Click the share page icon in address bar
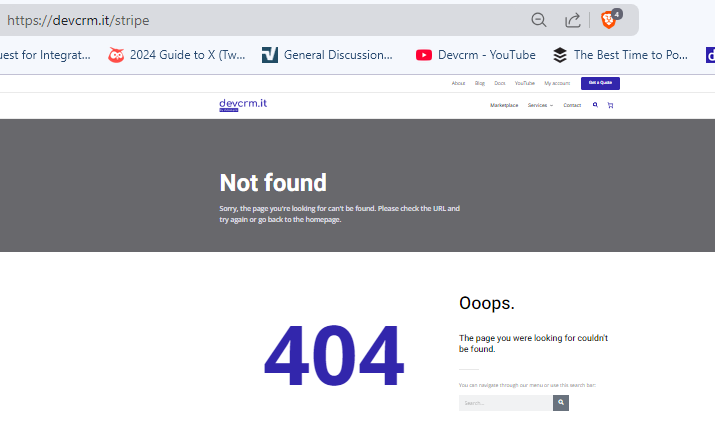Viewport: 715px width, 442px height. point(572,20)
